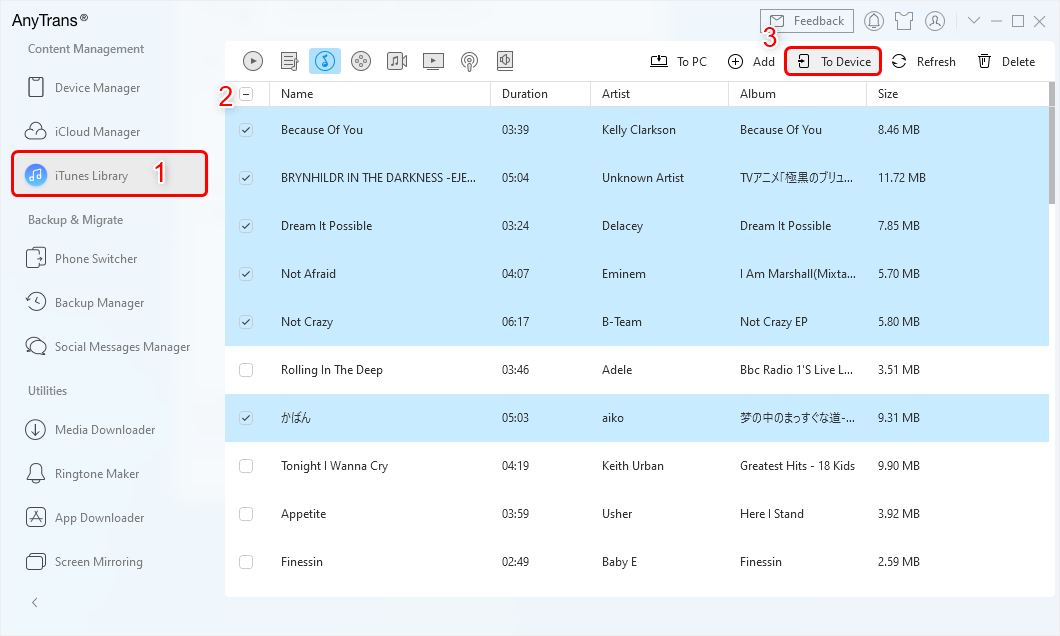Screen dimensions: 1060x636
Task: Click the shirt theme icon
Action: (x=904, y=21)
